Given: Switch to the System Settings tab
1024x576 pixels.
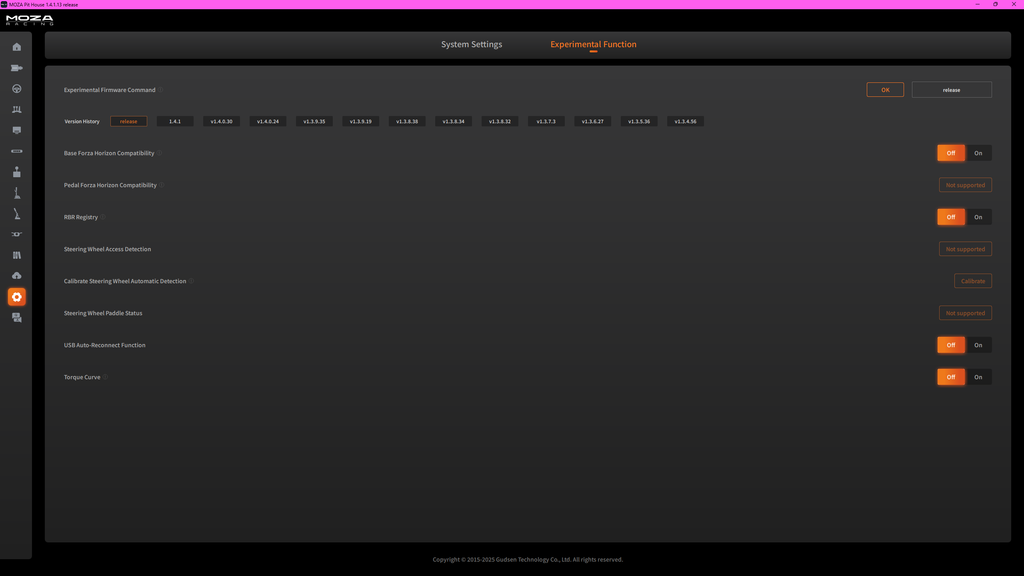Looking at the screenshot, I should (x=472, y=44).
